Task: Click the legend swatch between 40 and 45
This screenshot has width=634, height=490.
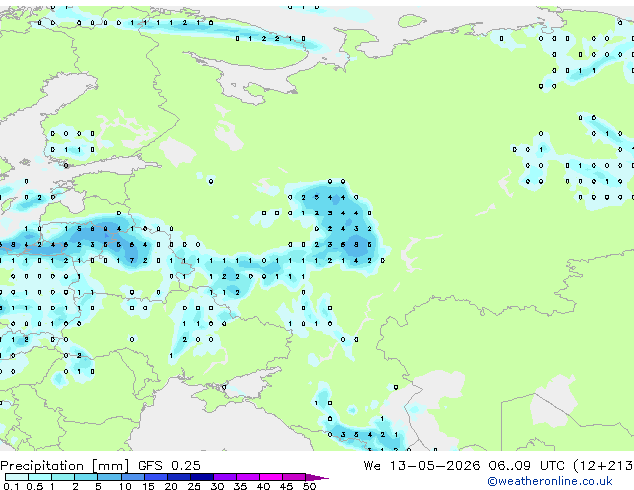Action: (x=271, y=477)
